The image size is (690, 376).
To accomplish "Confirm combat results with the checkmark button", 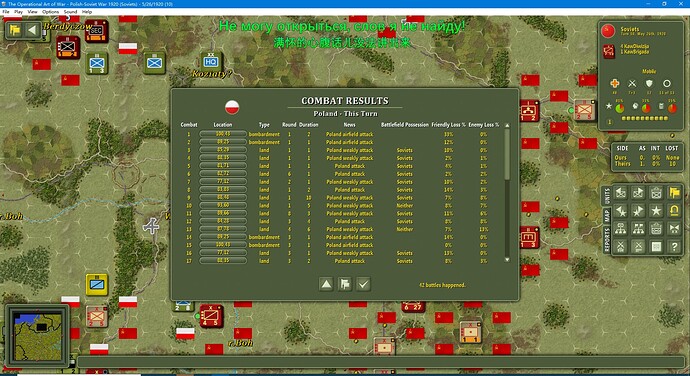I will (x=363, y=284).
